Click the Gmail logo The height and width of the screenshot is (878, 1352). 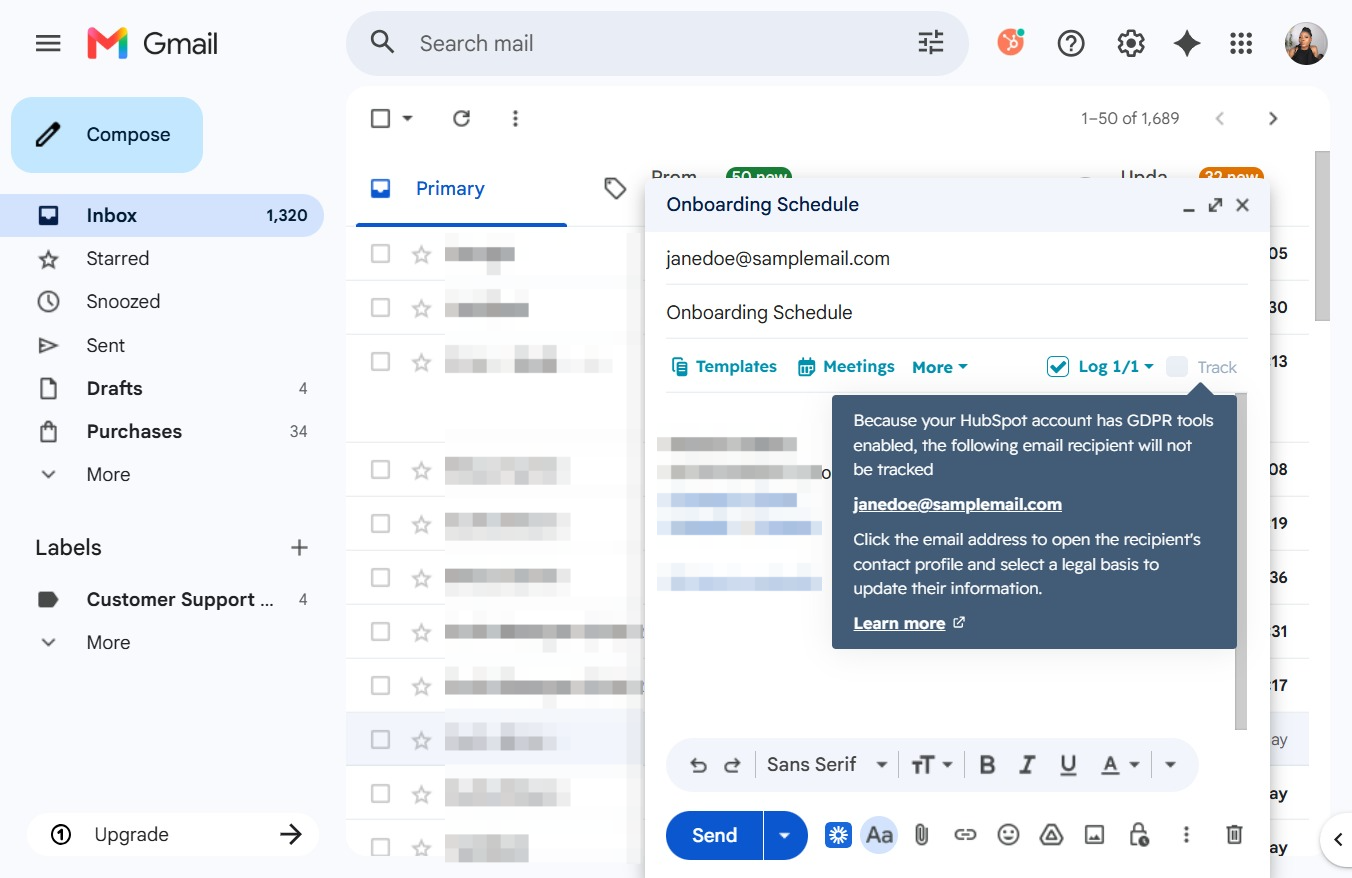(152, 44)
